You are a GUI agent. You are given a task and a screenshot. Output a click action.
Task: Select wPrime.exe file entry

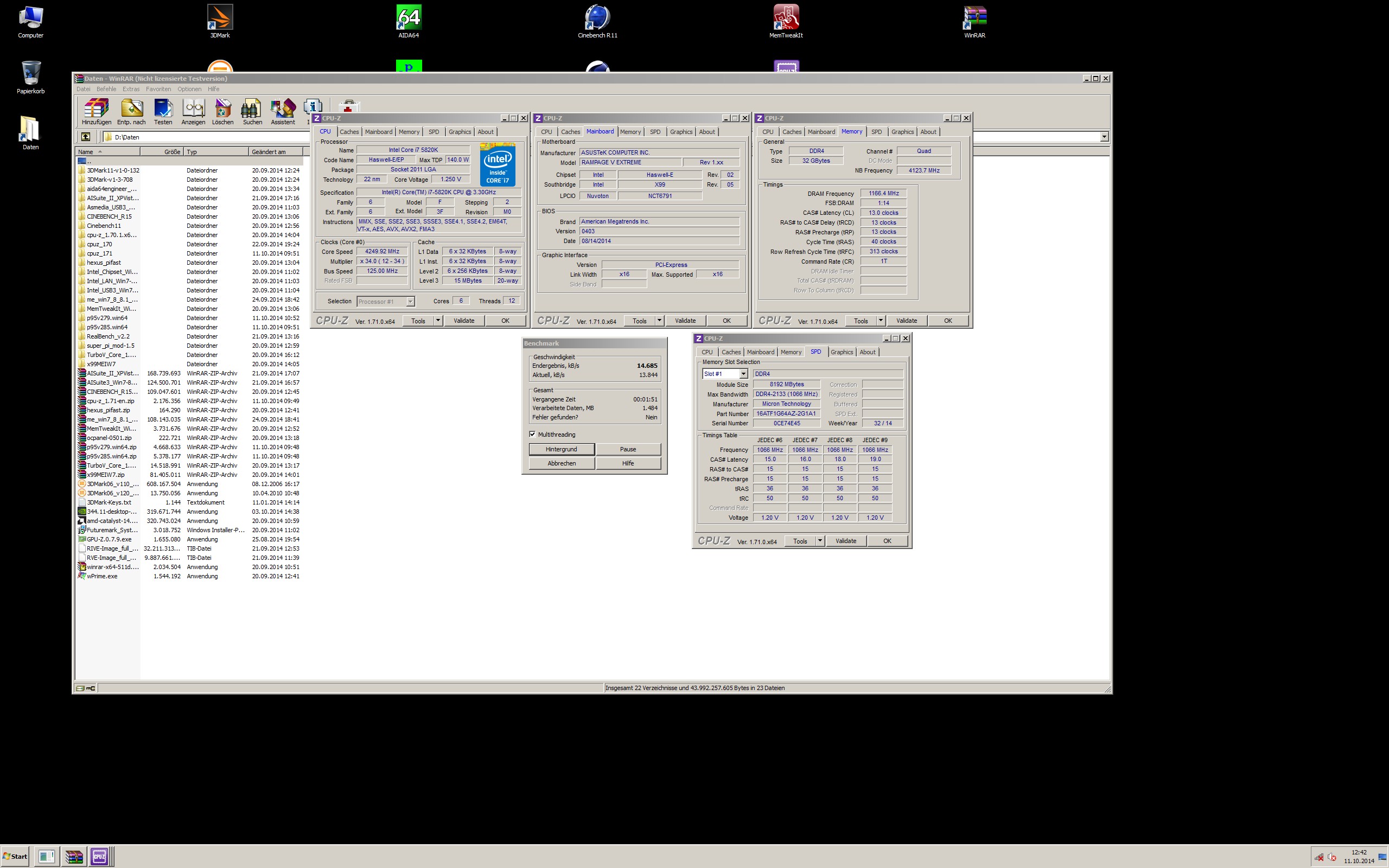[102, 576]
